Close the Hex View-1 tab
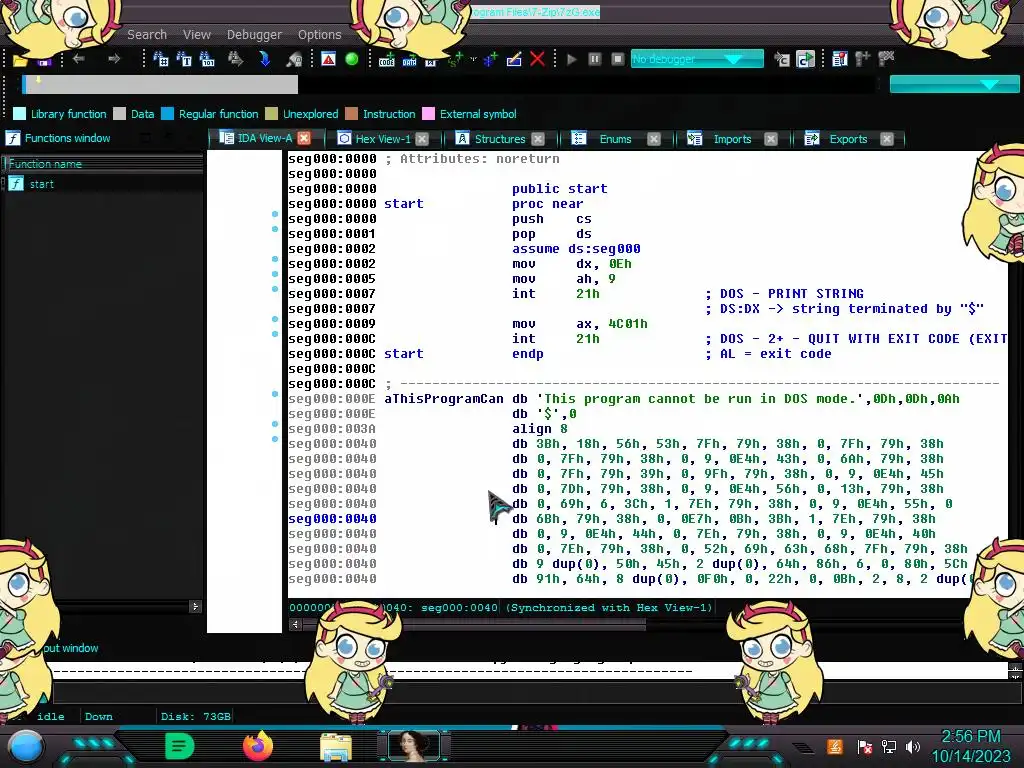 click(423, 138)
